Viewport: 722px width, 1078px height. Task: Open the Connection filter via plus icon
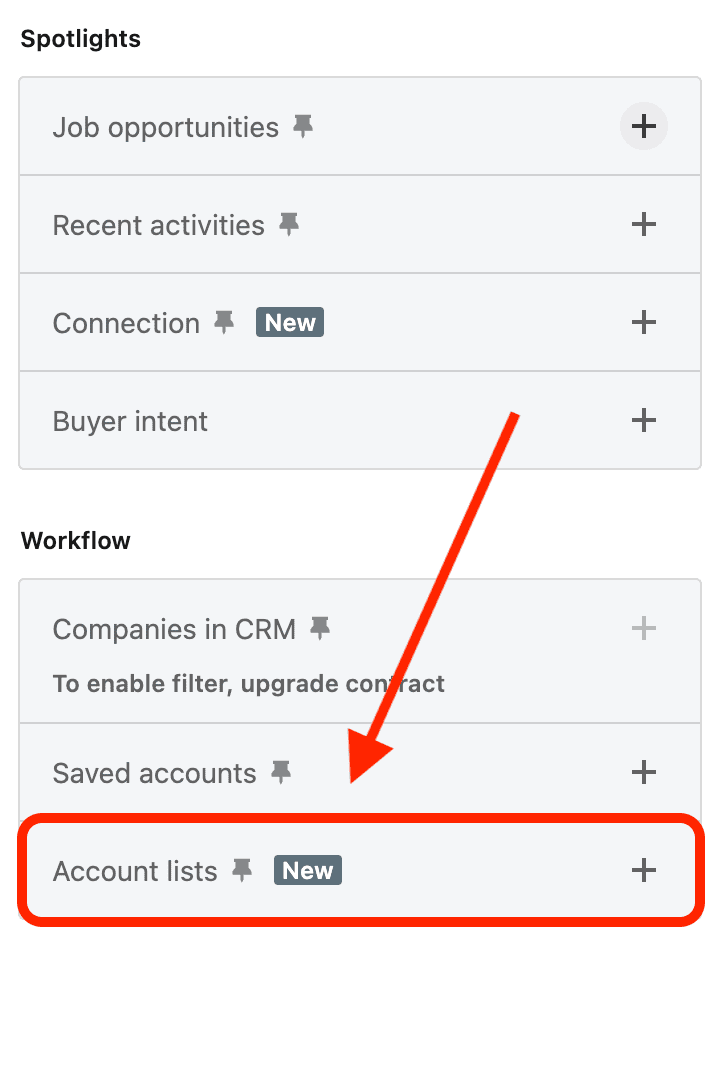[x=644, y=323]
